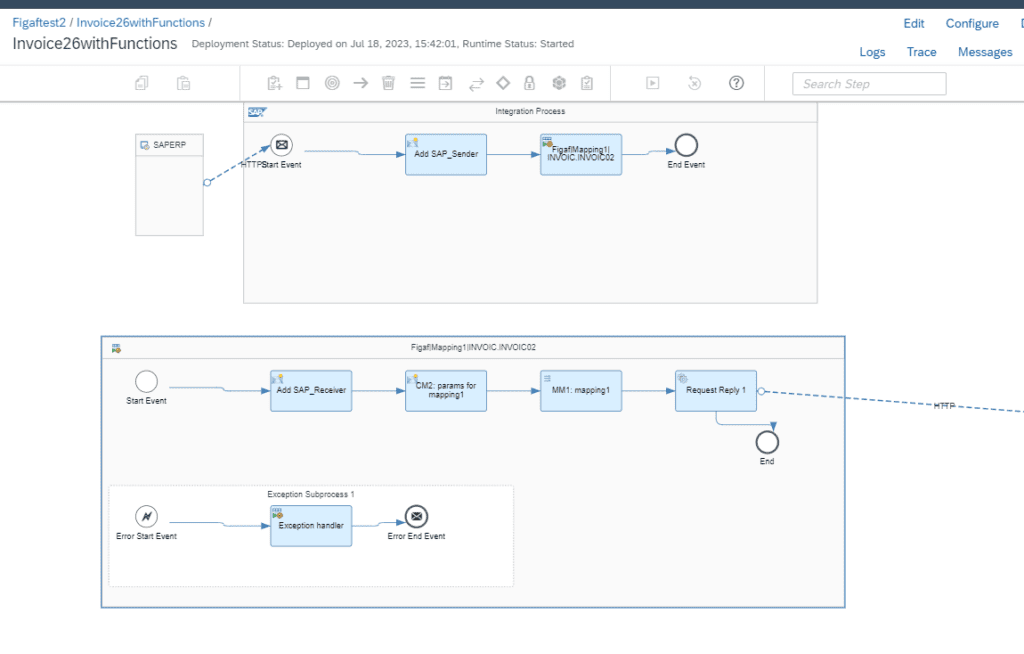Screen dimensions: 1024x654
Task: Select the Figaf|Mapping1|INVOIC.INVOIC02 process call step
Action: tap(581, 154)
